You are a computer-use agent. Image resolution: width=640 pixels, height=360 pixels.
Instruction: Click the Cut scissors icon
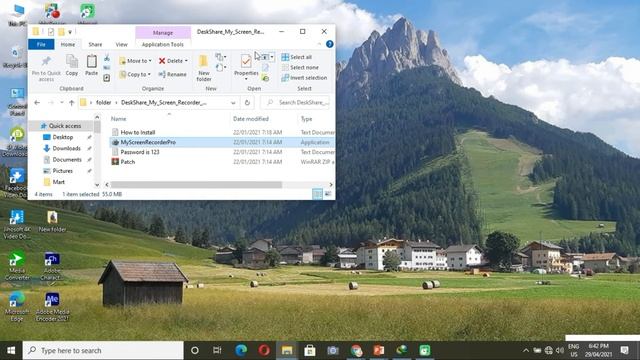tap(107, 58)
